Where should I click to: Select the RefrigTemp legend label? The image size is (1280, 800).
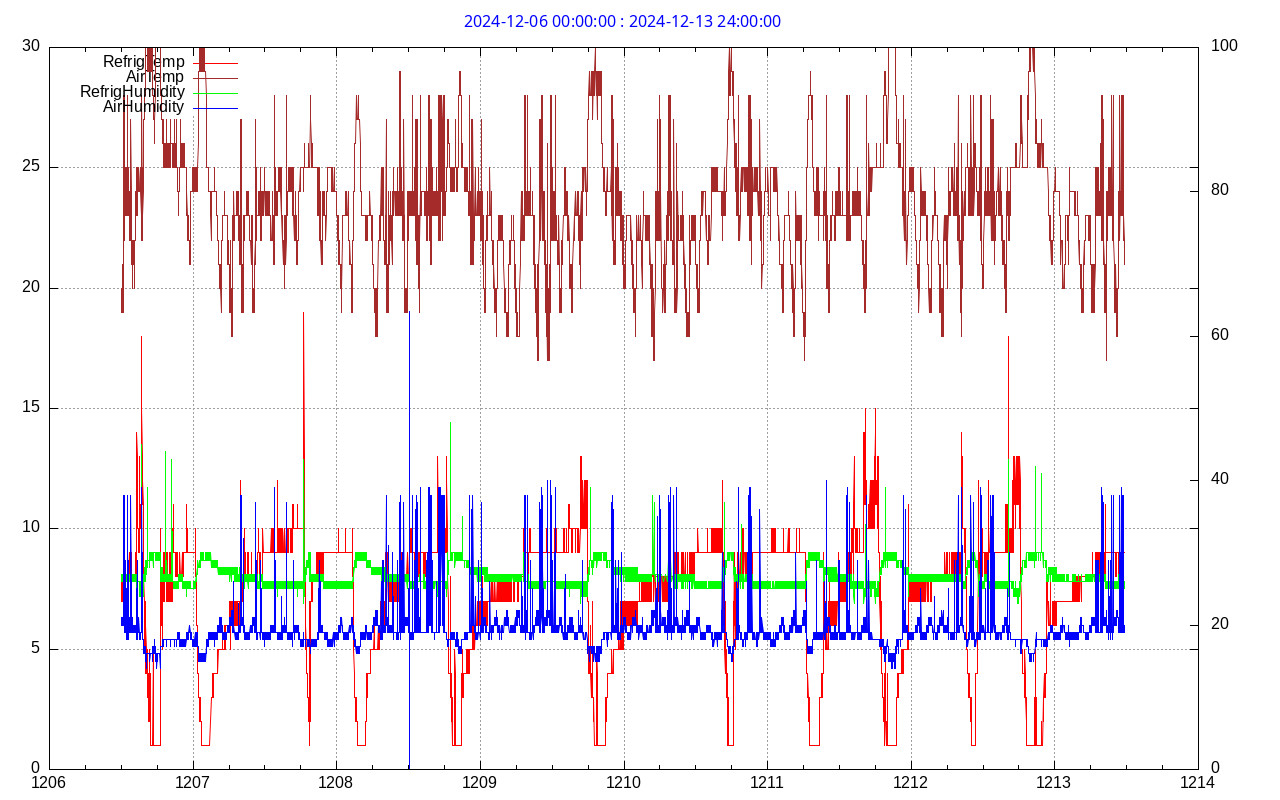[x=144, y=62]
